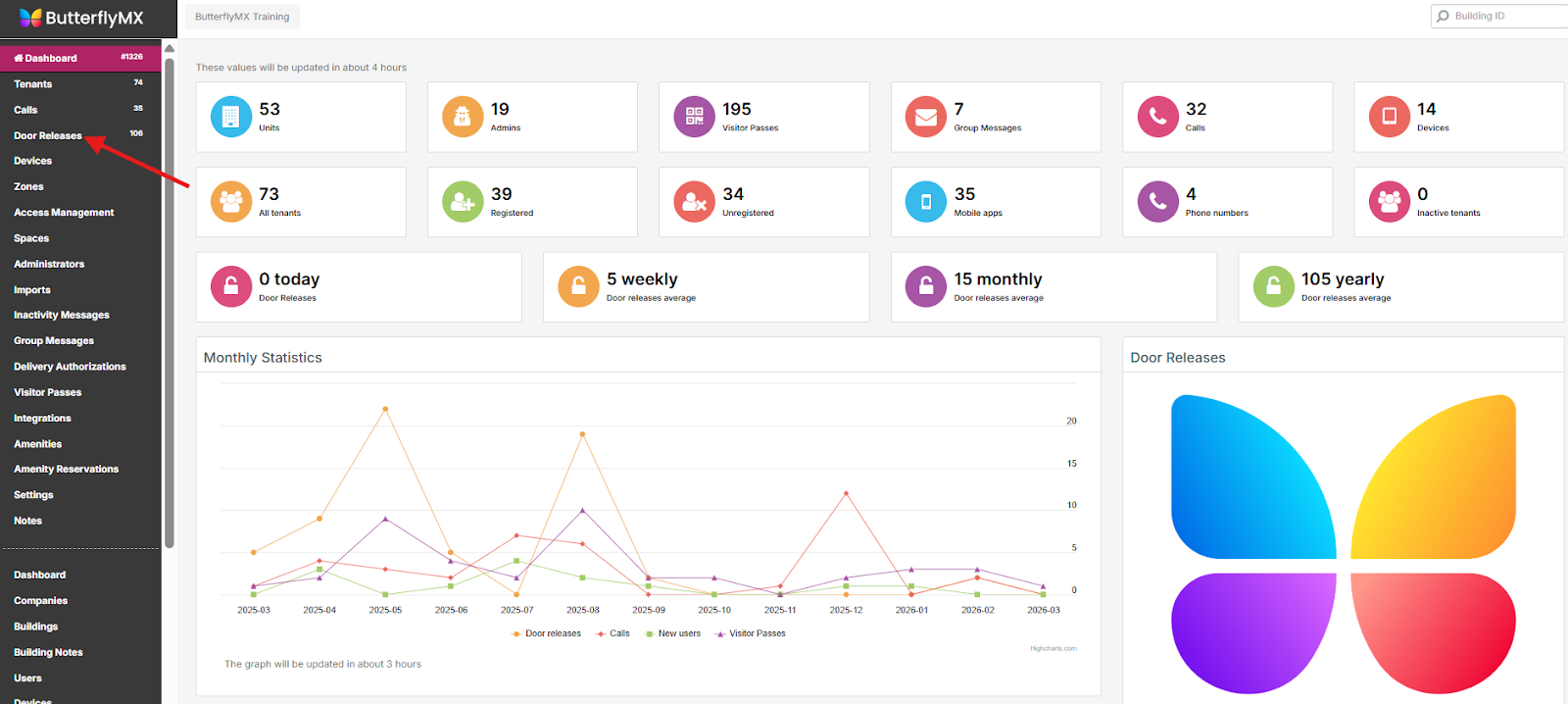Image resolution: width=1568 pixels, height=704 pixels.
Task: Open Tenants in the sidebar menu
Action: click(x=33, y=84)
